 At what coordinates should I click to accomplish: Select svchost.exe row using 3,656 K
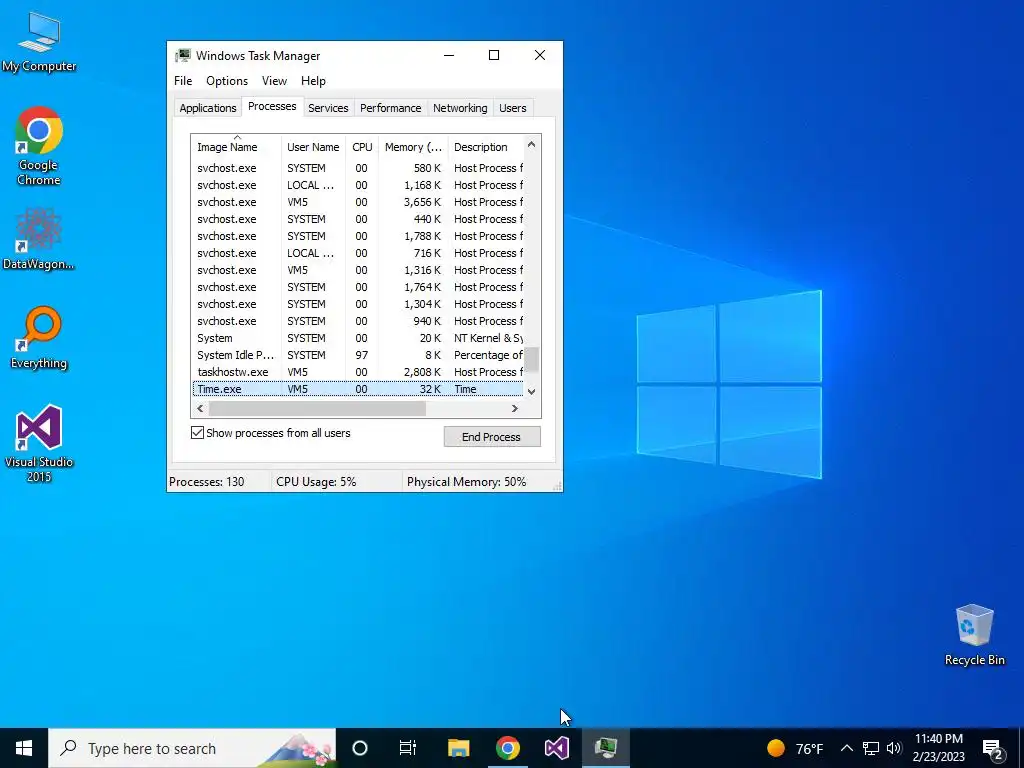click(x=358, y=202)
